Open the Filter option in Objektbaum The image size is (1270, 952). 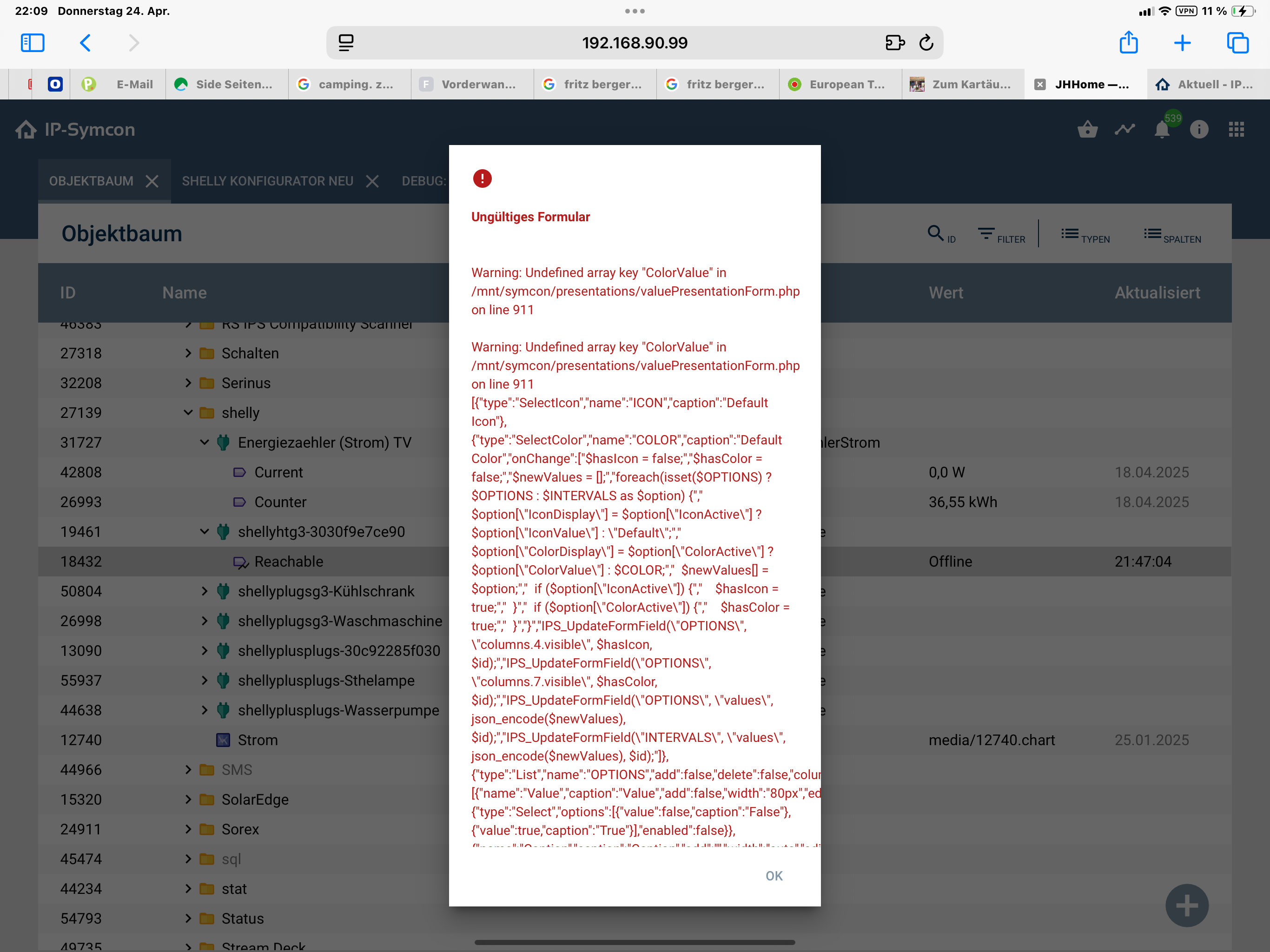[x=1001, y=235]
